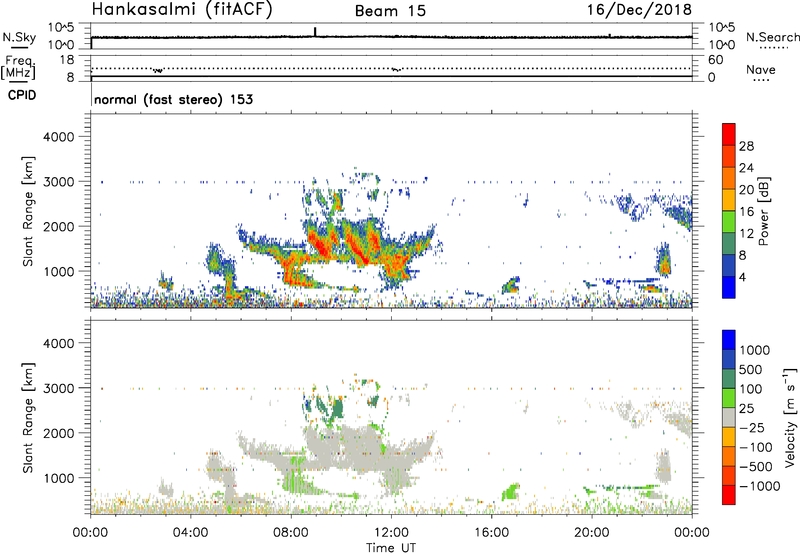
Task: Click the 60 tick on Nave axis
Action: (715, 60)
